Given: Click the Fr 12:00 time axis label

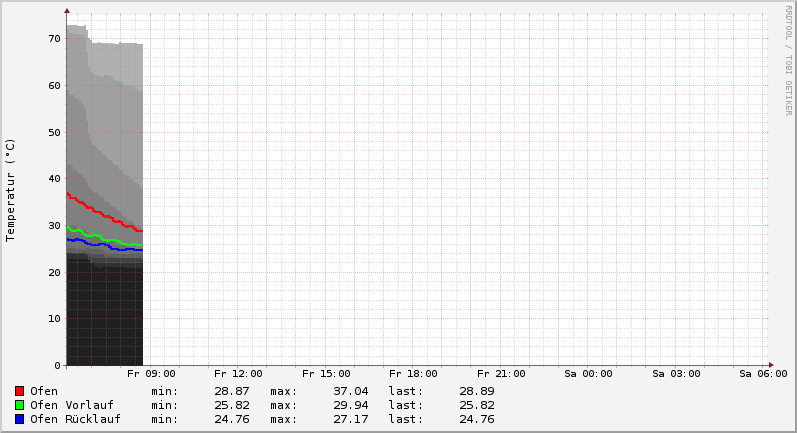Looking at the screenshot, I should click(x=238, y=374).
